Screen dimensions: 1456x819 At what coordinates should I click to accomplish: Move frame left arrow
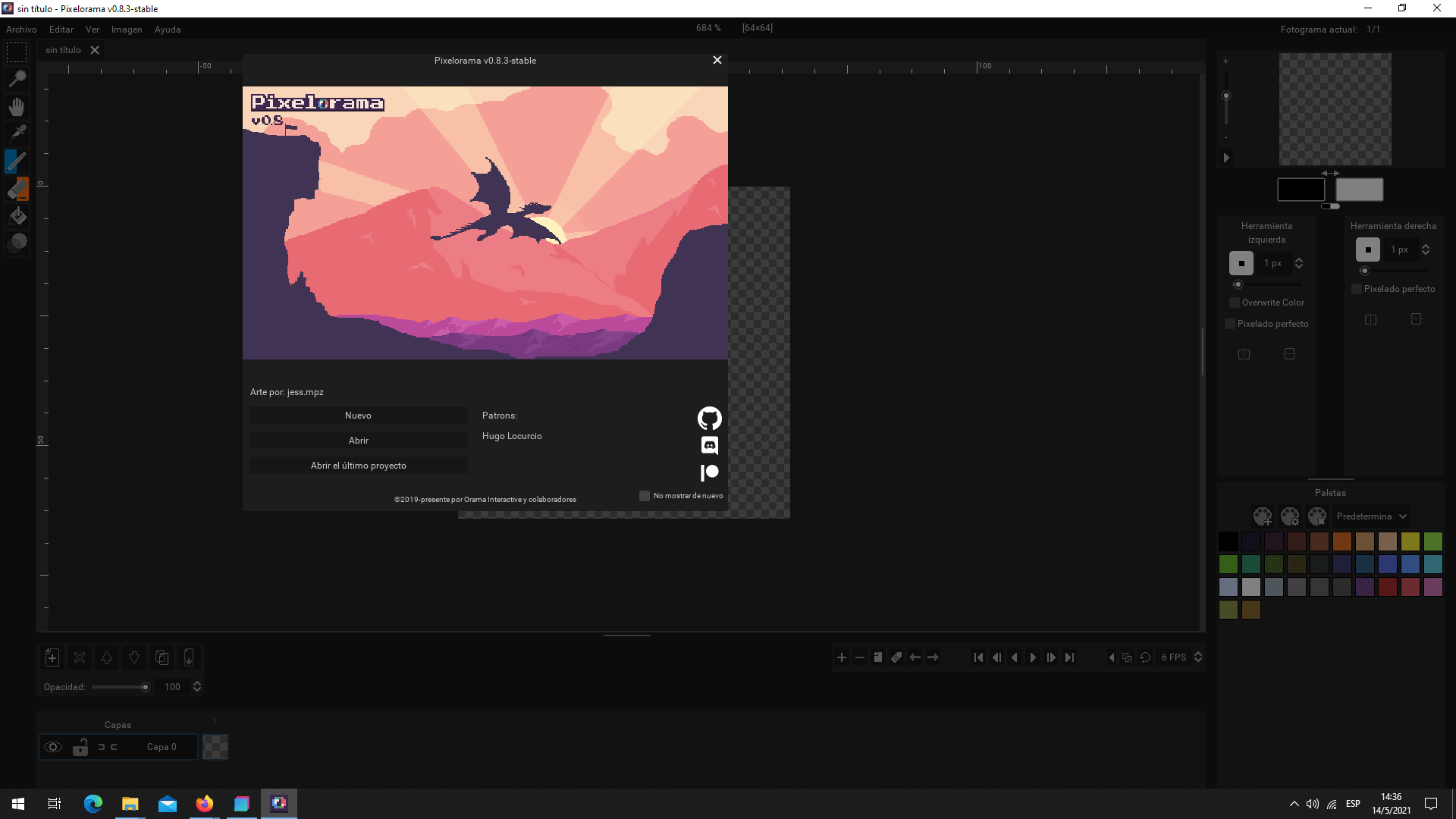915,657
